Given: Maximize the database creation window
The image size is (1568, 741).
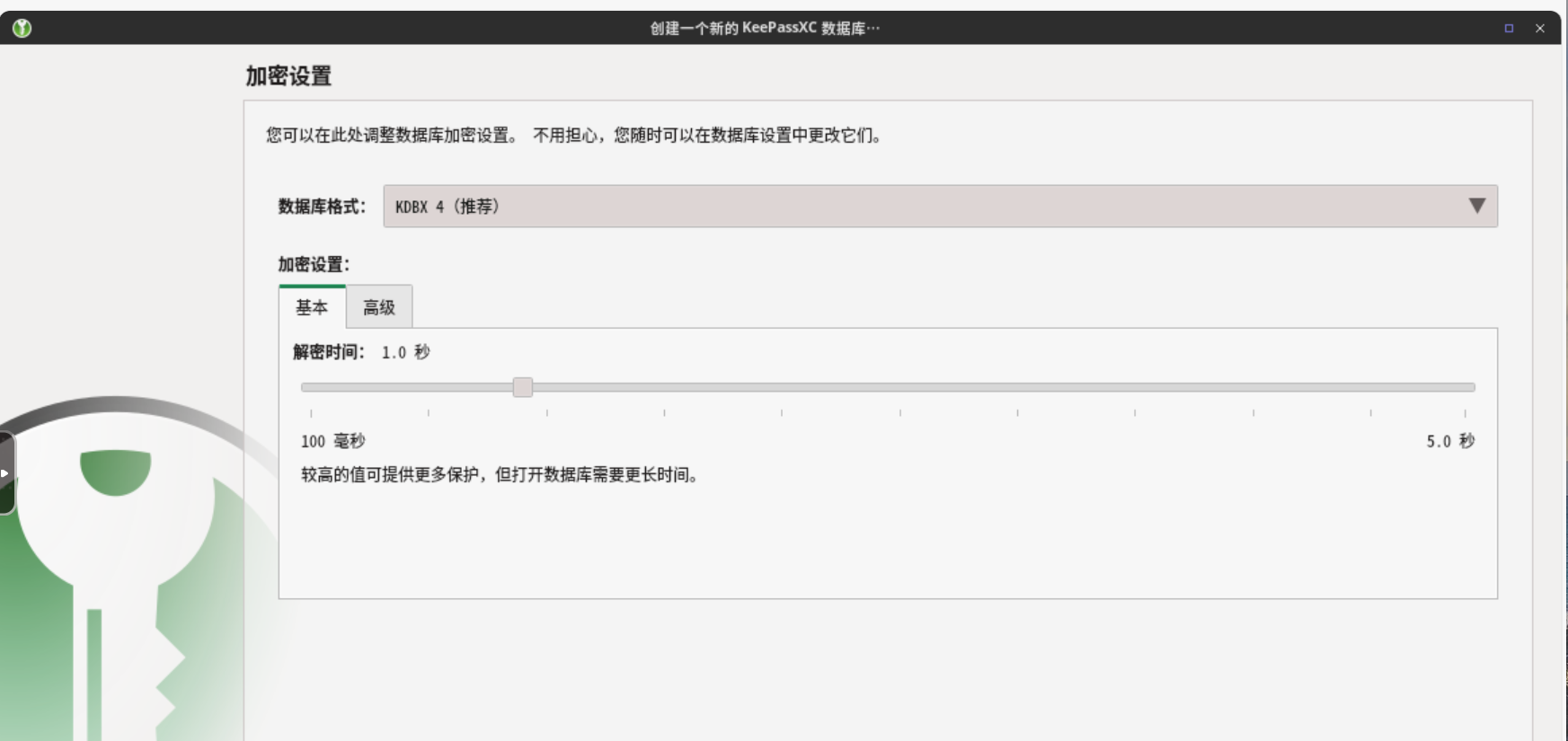Looking at the screenshot, I should (x=1509, y=29).
